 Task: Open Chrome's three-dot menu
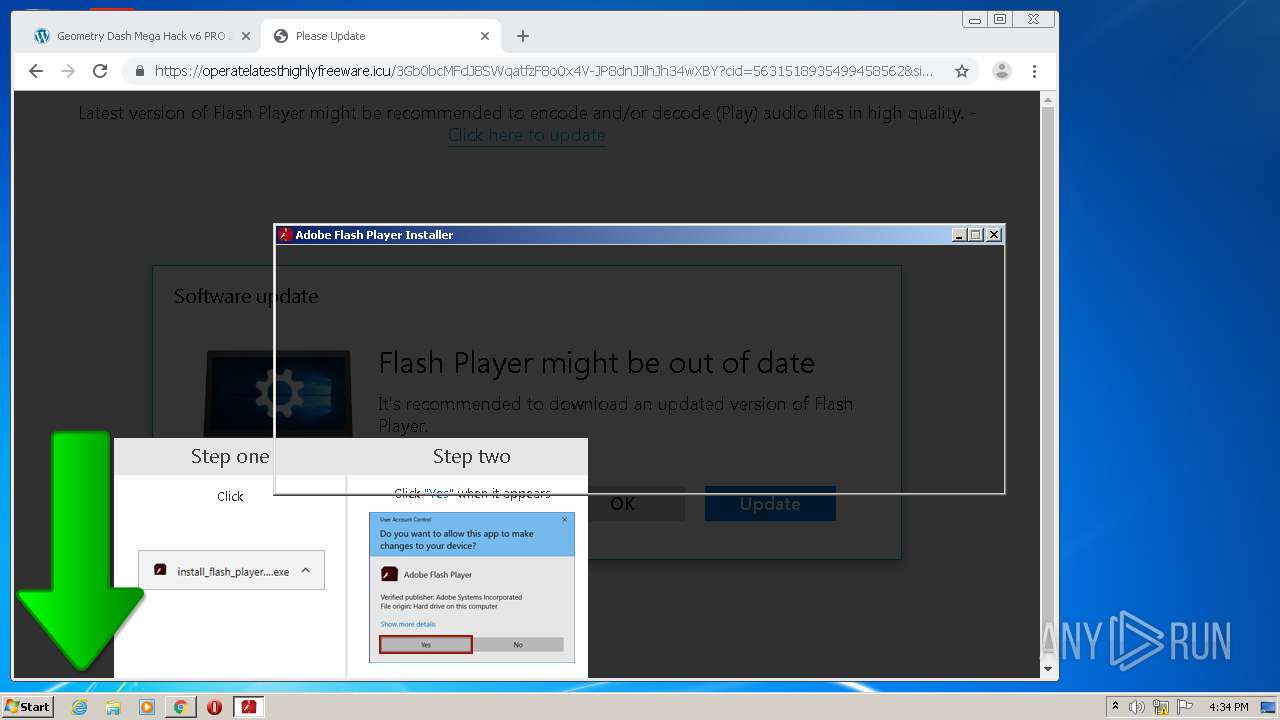pyautogui.click(x=1034, y=71)
